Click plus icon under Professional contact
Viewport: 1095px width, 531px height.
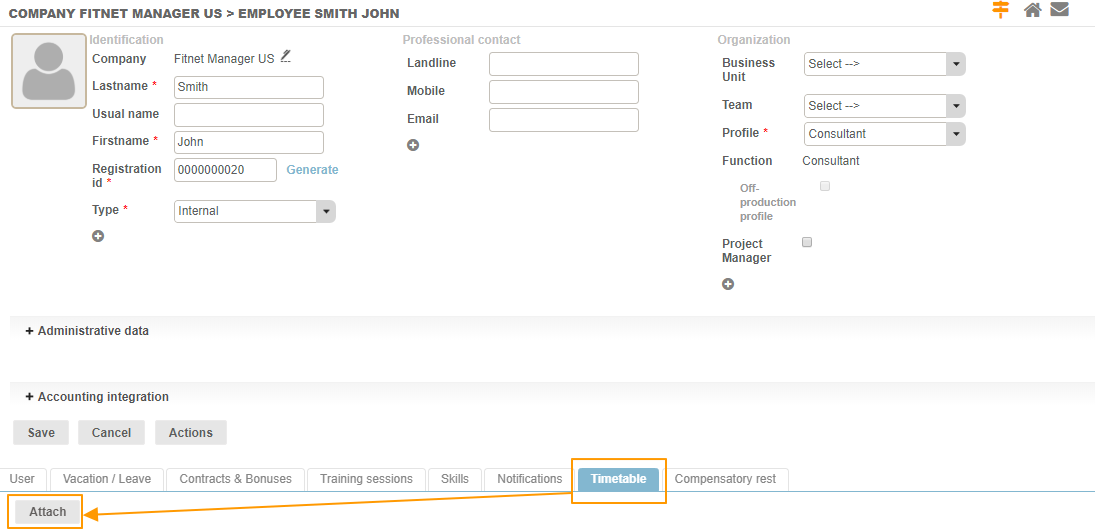[413, 145]
